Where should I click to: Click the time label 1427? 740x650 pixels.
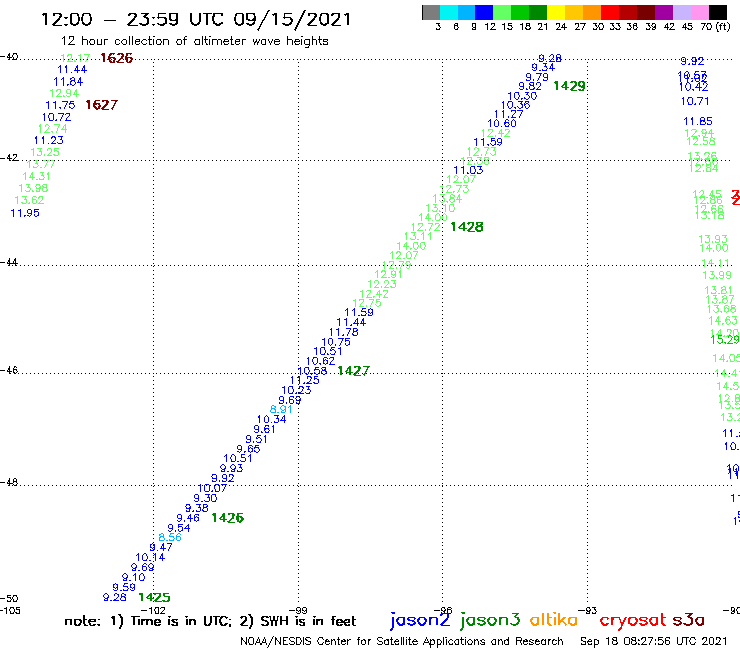pyautogui.click(x=353, y=371)
